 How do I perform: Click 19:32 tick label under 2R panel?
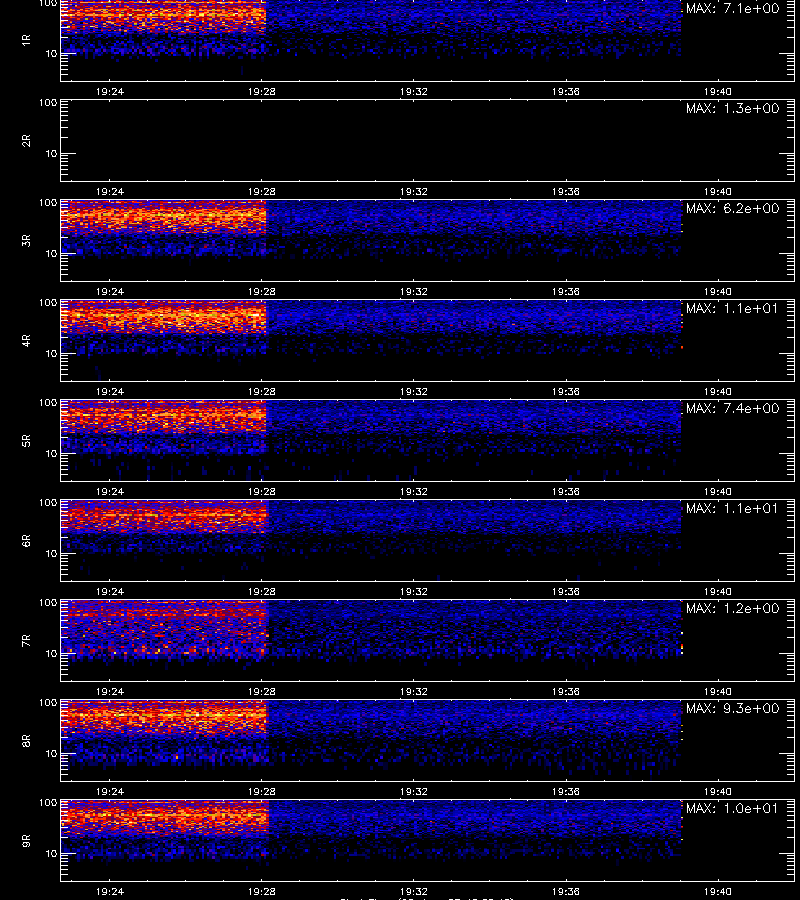[414, 192]
